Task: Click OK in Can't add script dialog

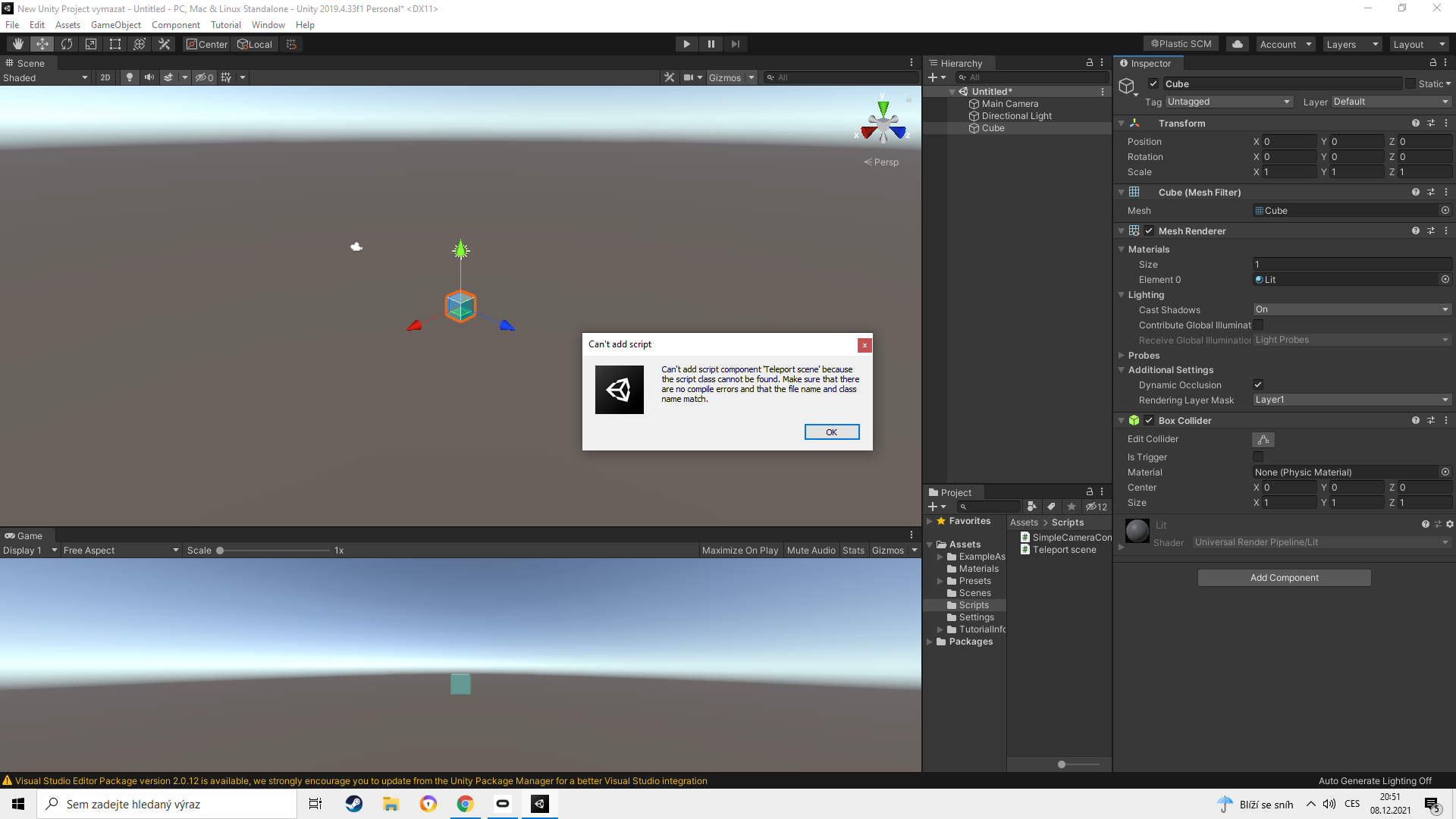Action: (x=831, y=432)
